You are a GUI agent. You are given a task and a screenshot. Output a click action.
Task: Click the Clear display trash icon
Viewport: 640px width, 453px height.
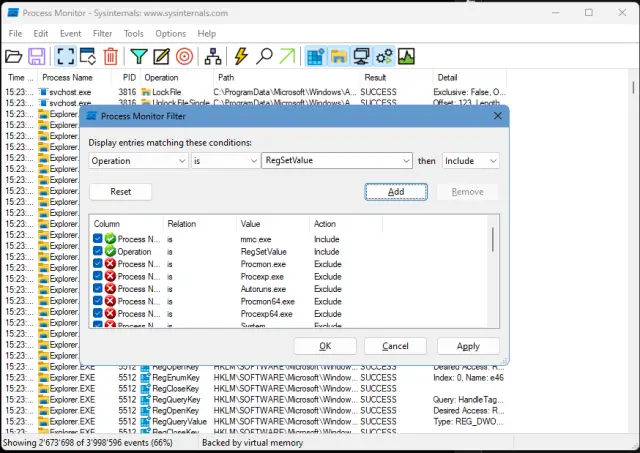[111, 56]
